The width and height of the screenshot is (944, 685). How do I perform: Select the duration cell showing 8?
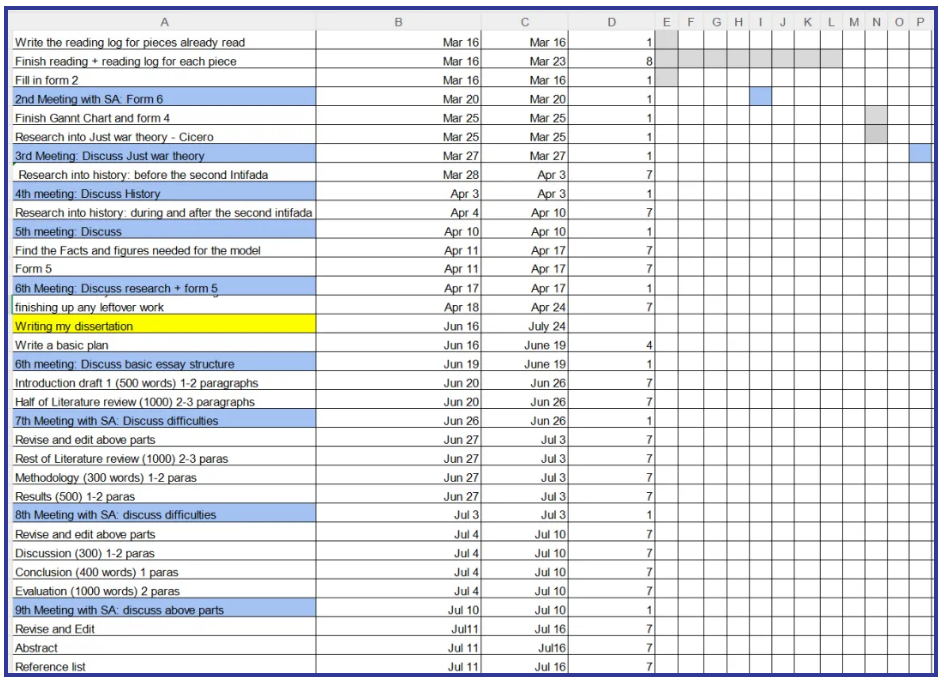point(611,61)
